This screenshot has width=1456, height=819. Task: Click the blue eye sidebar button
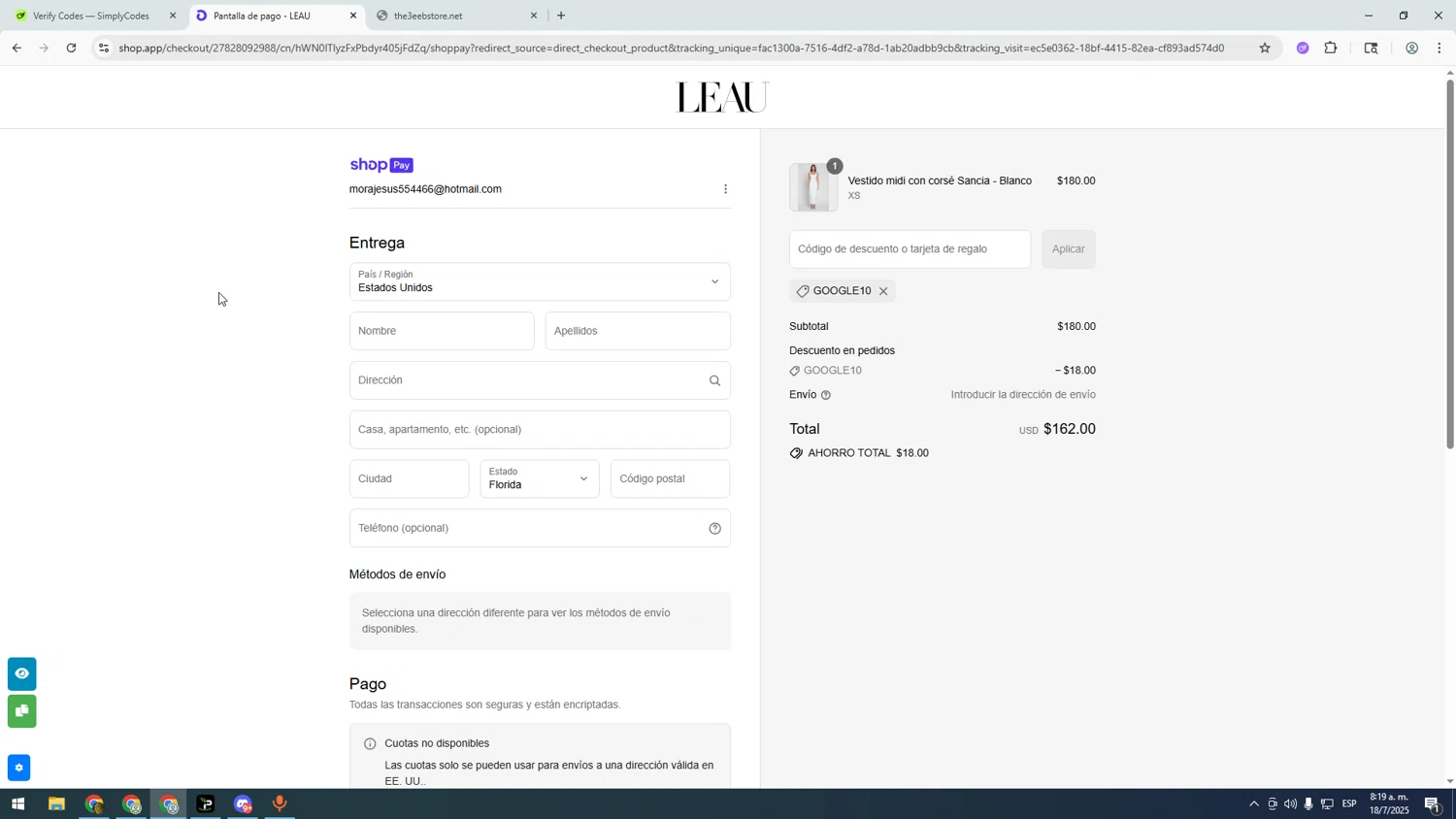(21, 673)
